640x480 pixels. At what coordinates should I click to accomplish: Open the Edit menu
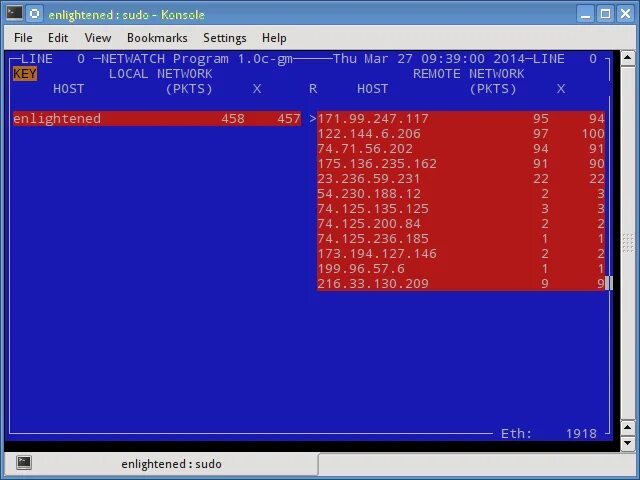coord(58,38)
